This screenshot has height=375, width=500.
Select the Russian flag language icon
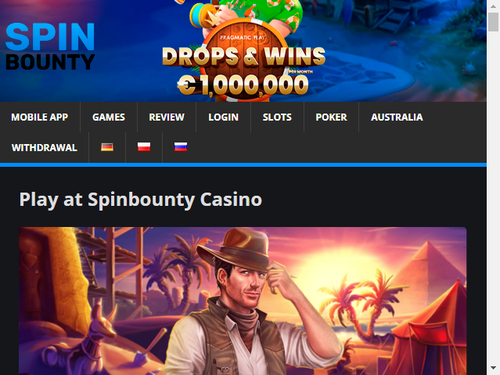(x=181, y=147)
